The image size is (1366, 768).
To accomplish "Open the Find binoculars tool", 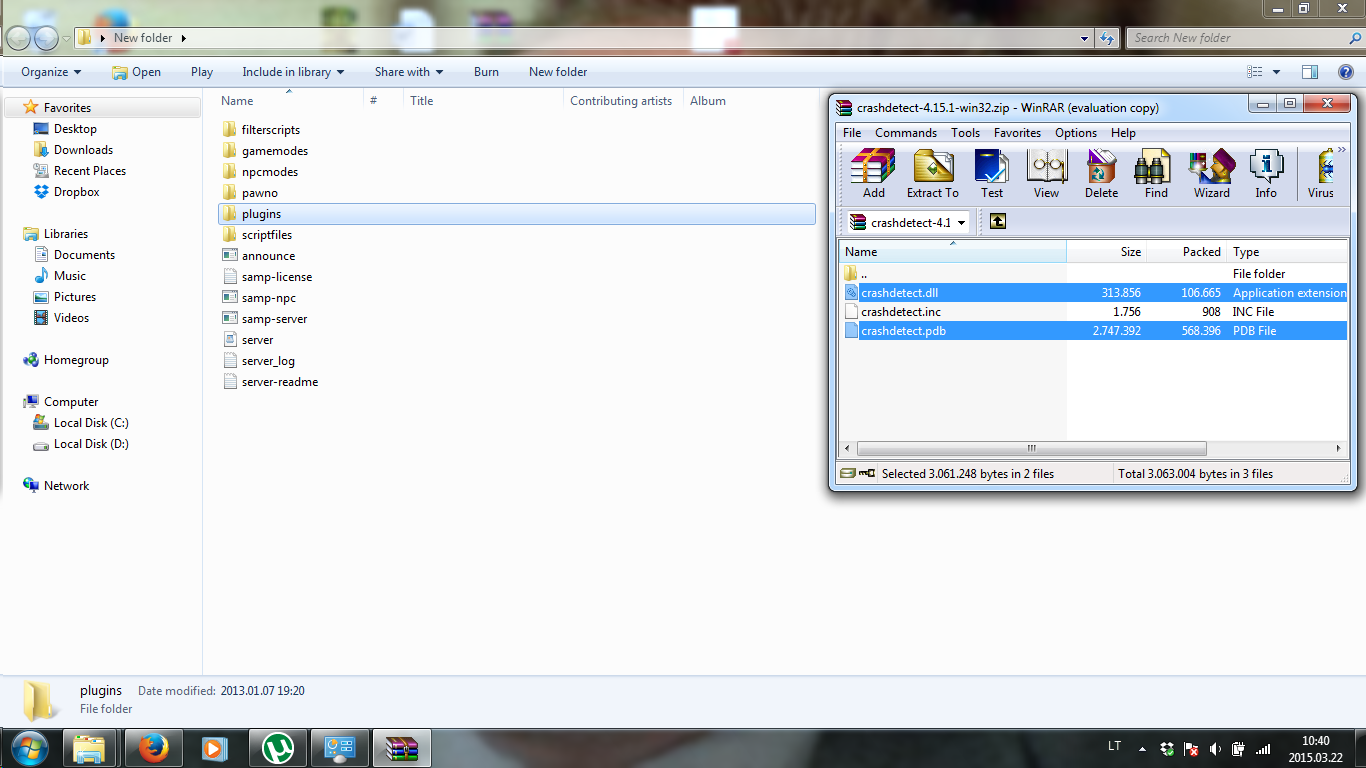I will pyautogui.click(x=1156, y=174).
